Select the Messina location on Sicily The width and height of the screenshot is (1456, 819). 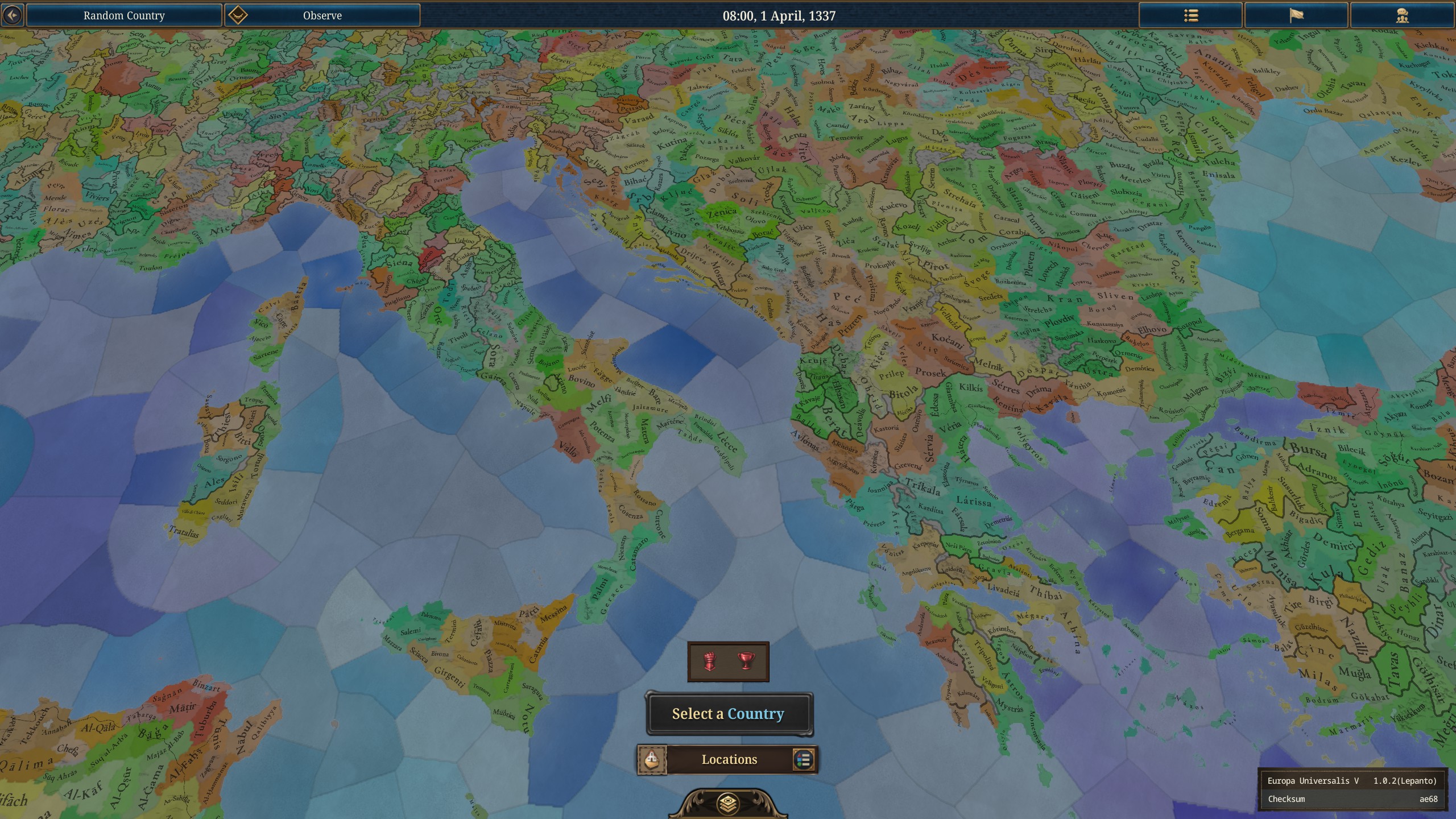click(553, 613)
